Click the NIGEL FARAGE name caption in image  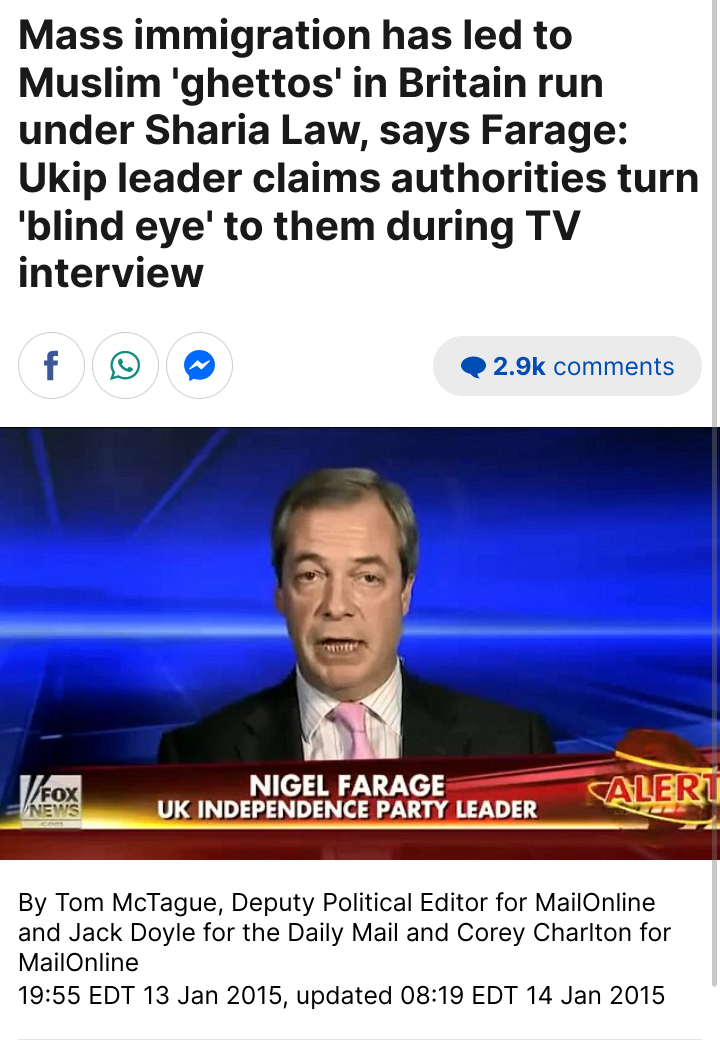click(x=347, y=786)
